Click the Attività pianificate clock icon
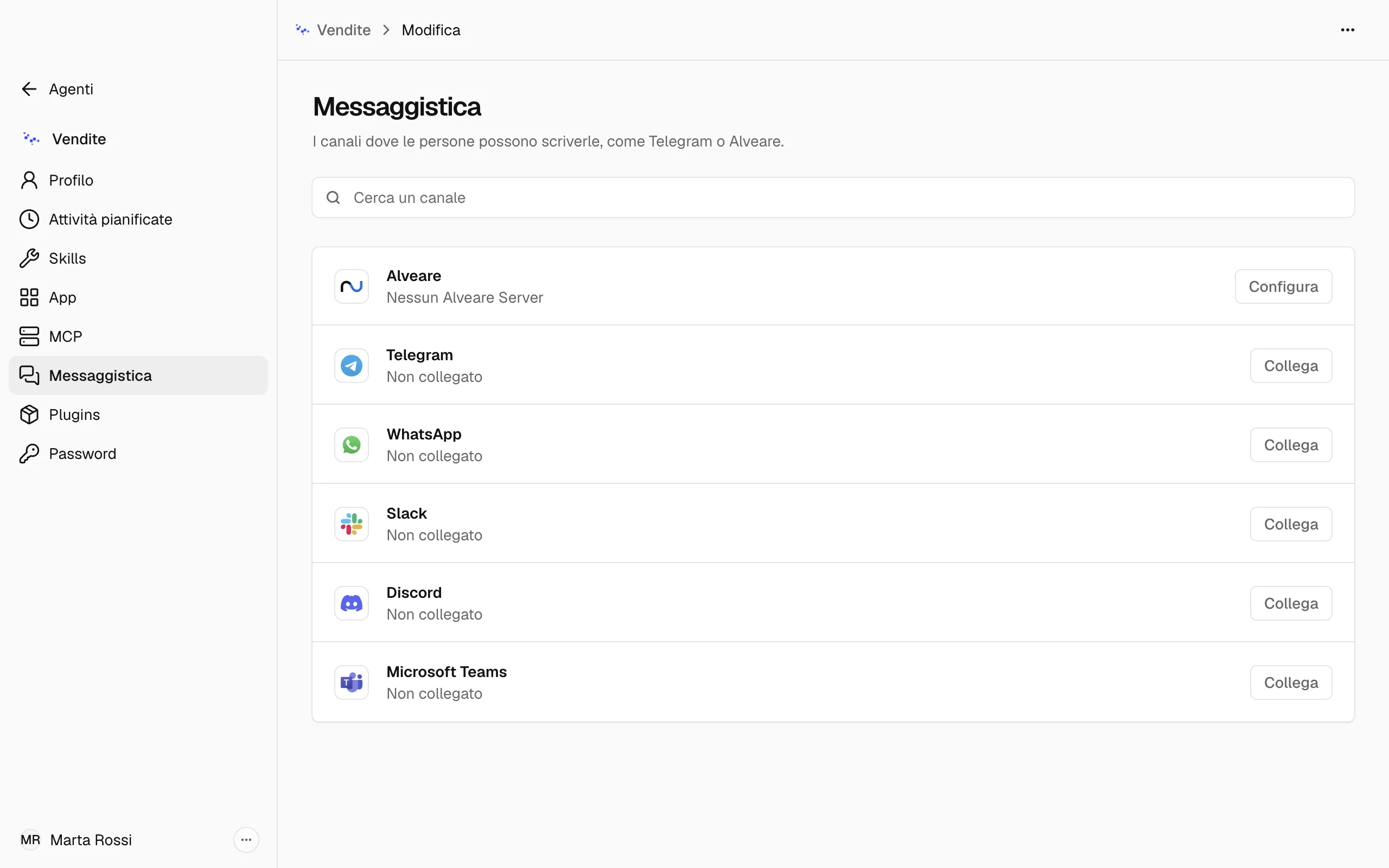Viewport: 1389px width, 868px height. (x=29, y=219)
